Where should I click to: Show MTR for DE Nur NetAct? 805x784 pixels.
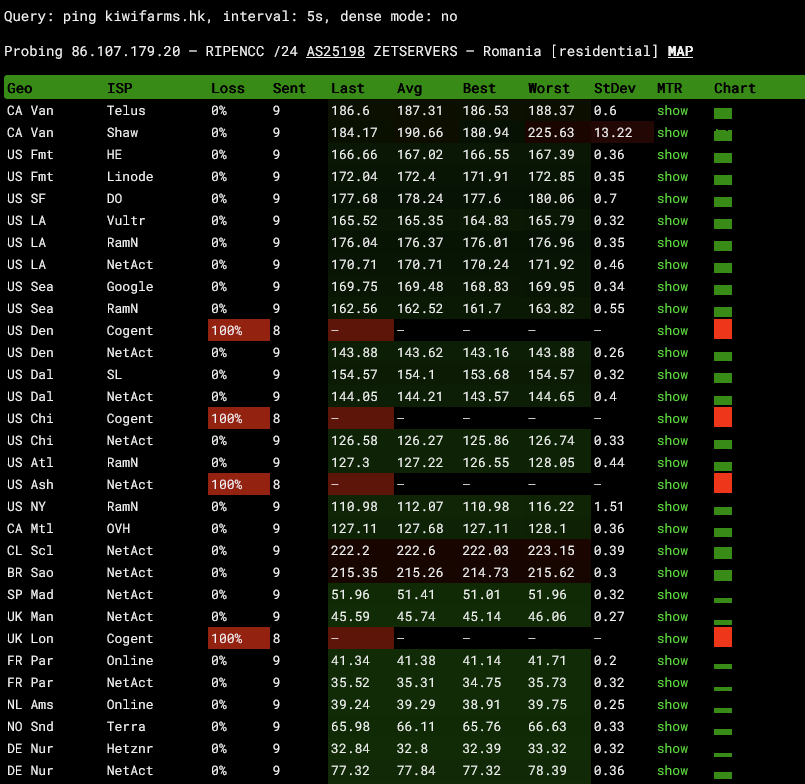[673, 771]
